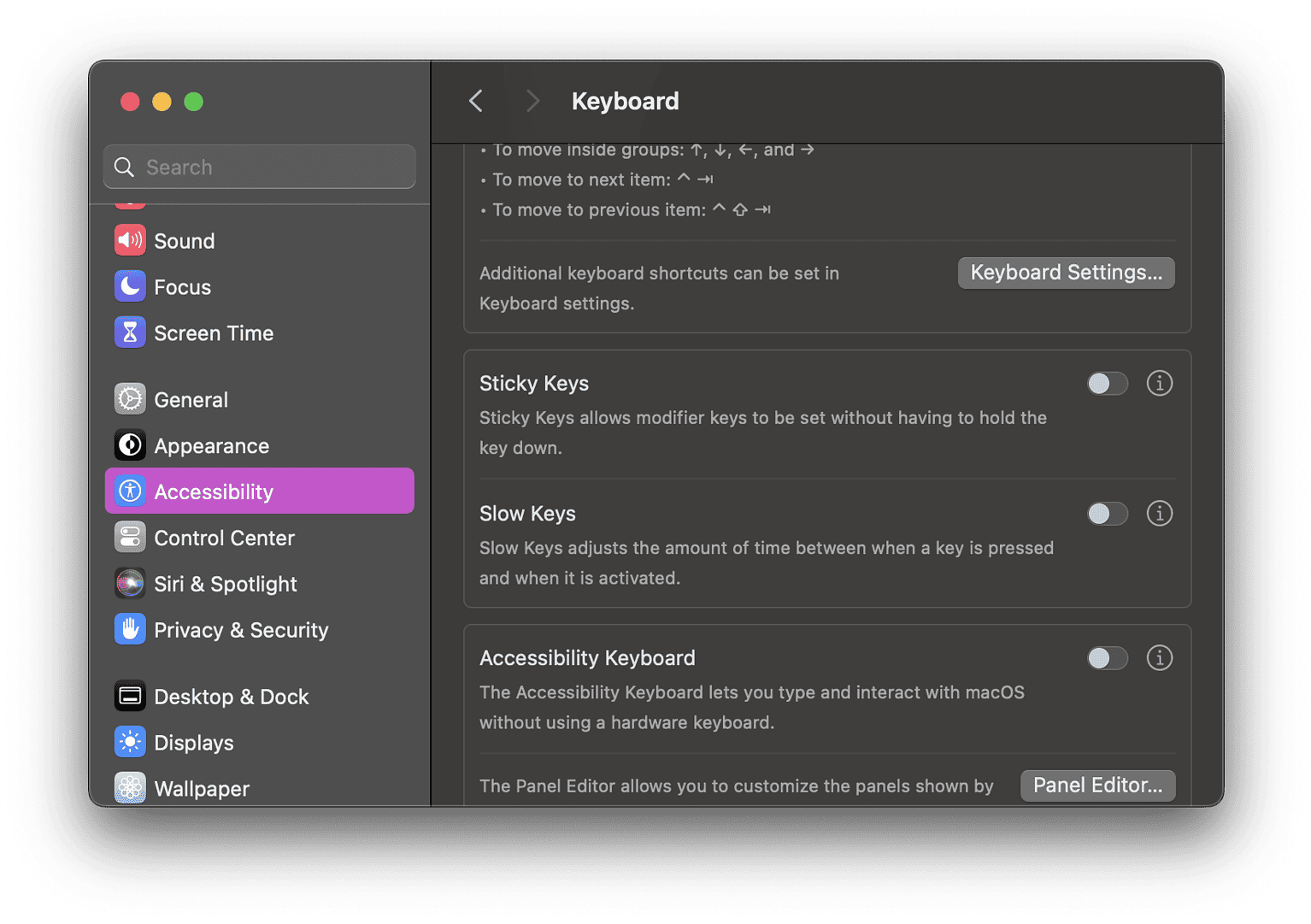Open the Panel Editor
The image size is (1311, 924).
tap(1097, 786)
